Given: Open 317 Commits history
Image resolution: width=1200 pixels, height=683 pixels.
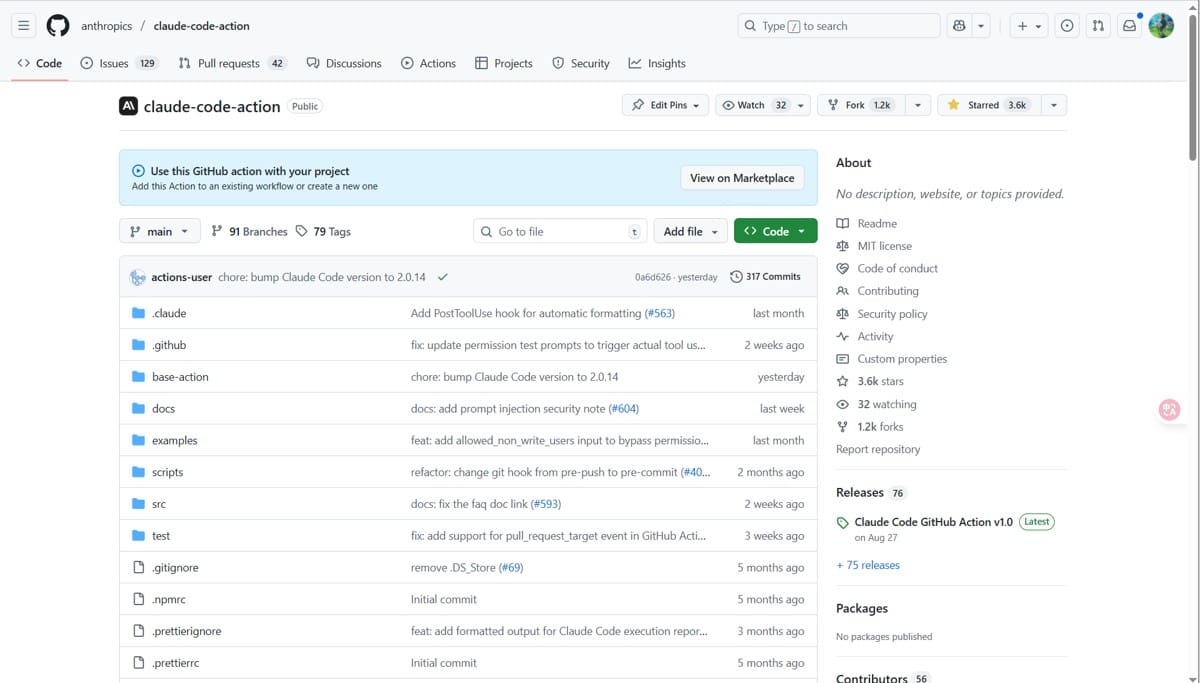Looking at the screenshot, I should pos(765,277).
